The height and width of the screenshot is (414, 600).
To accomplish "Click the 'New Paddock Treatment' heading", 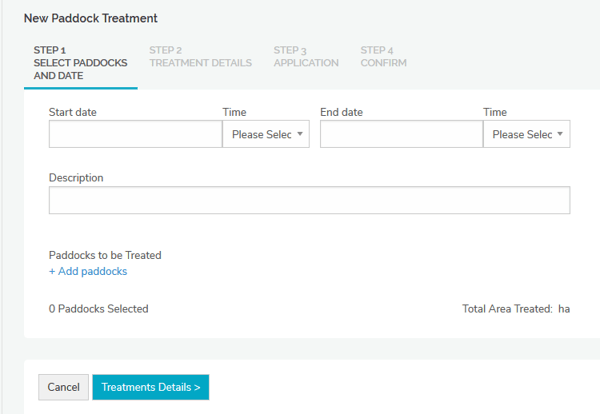I will tap(90, 18).
